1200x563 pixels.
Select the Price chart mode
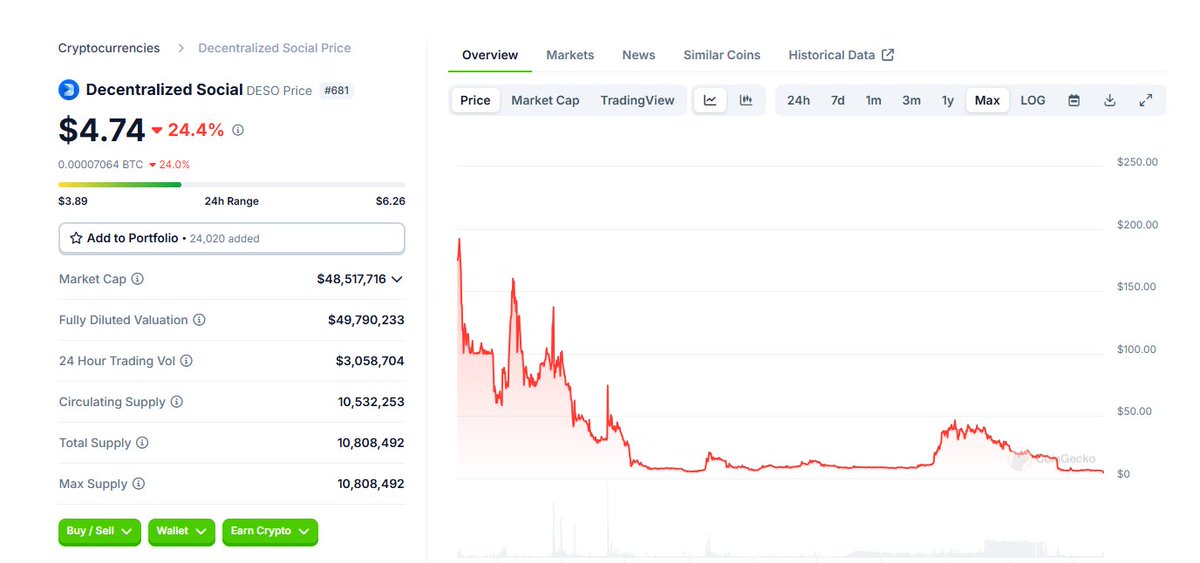click(475, 100)
